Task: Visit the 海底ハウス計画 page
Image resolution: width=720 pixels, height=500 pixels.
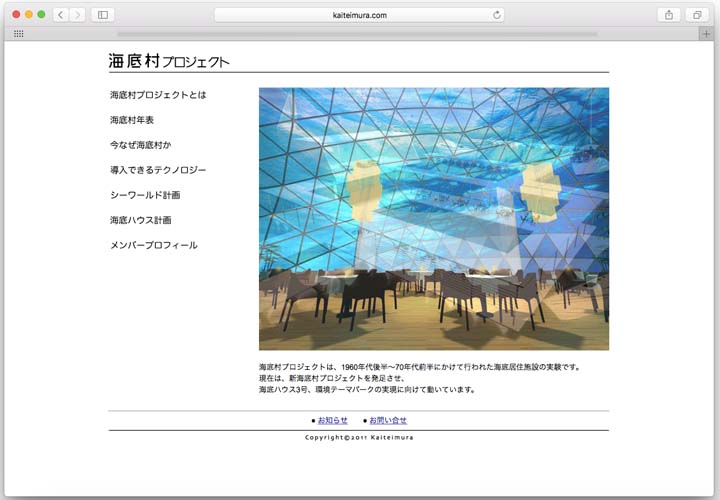Action: pyautogui.click(x=141, y=220)
